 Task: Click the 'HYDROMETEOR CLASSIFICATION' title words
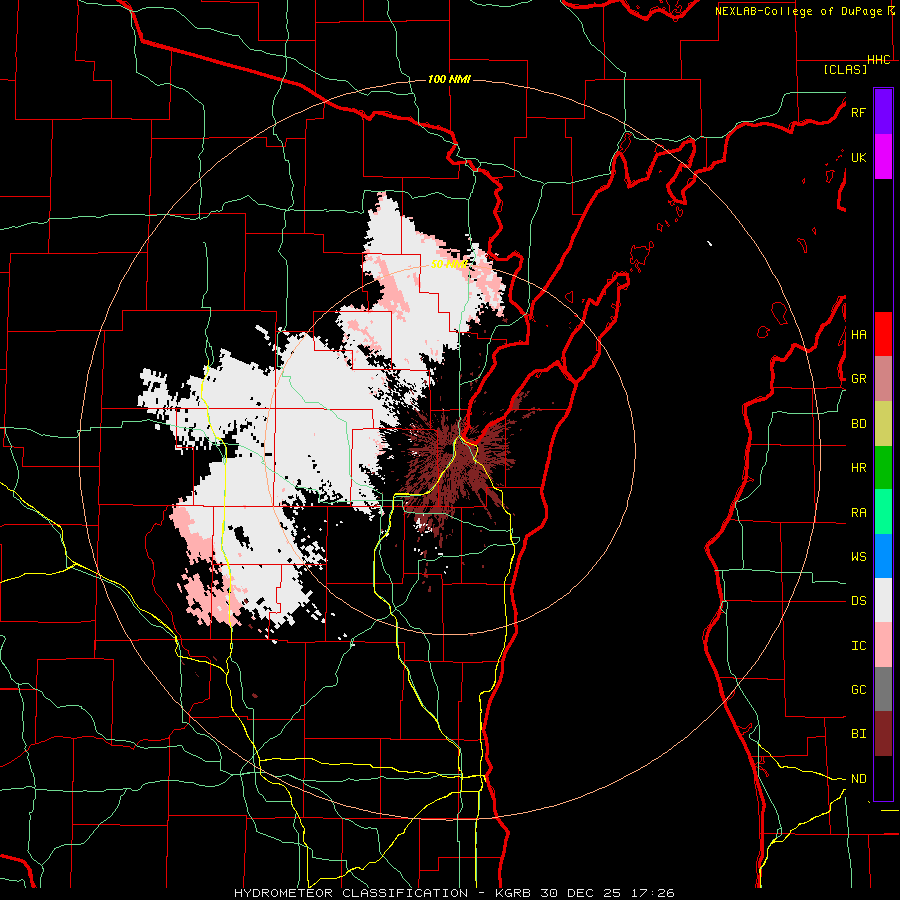(351, 893)
